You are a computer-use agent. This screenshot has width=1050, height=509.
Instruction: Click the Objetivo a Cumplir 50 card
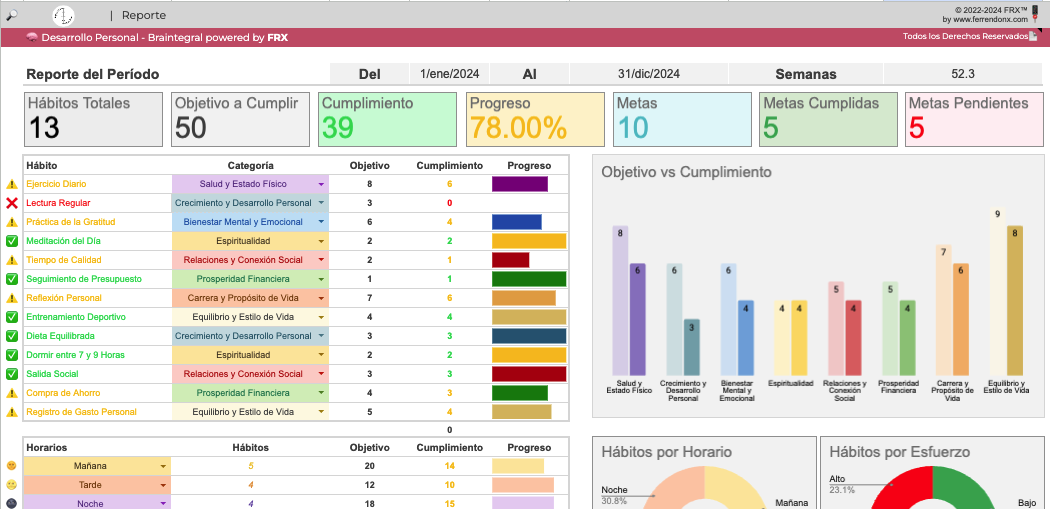[x=241, y=119]
